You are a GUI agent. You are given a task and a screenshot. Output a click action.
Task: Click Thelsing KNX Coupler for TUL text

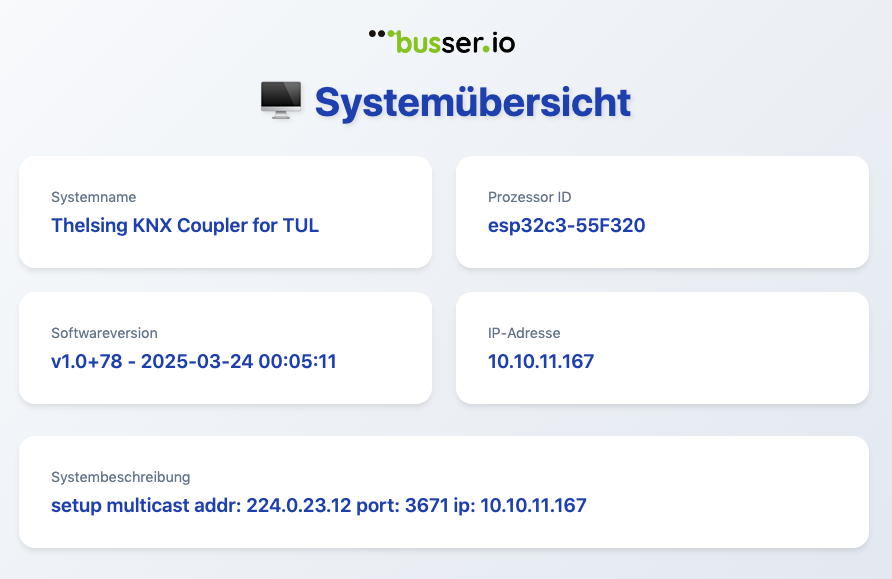(185, 225)
